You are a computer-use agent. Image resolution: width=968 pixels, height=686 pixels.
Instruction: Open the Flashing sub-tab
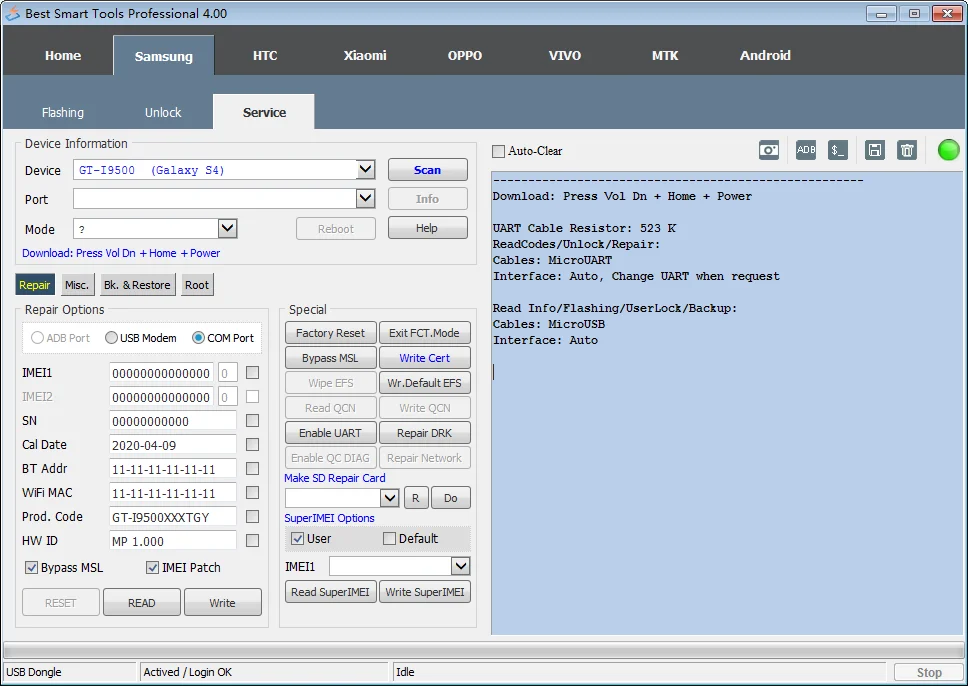63,113
